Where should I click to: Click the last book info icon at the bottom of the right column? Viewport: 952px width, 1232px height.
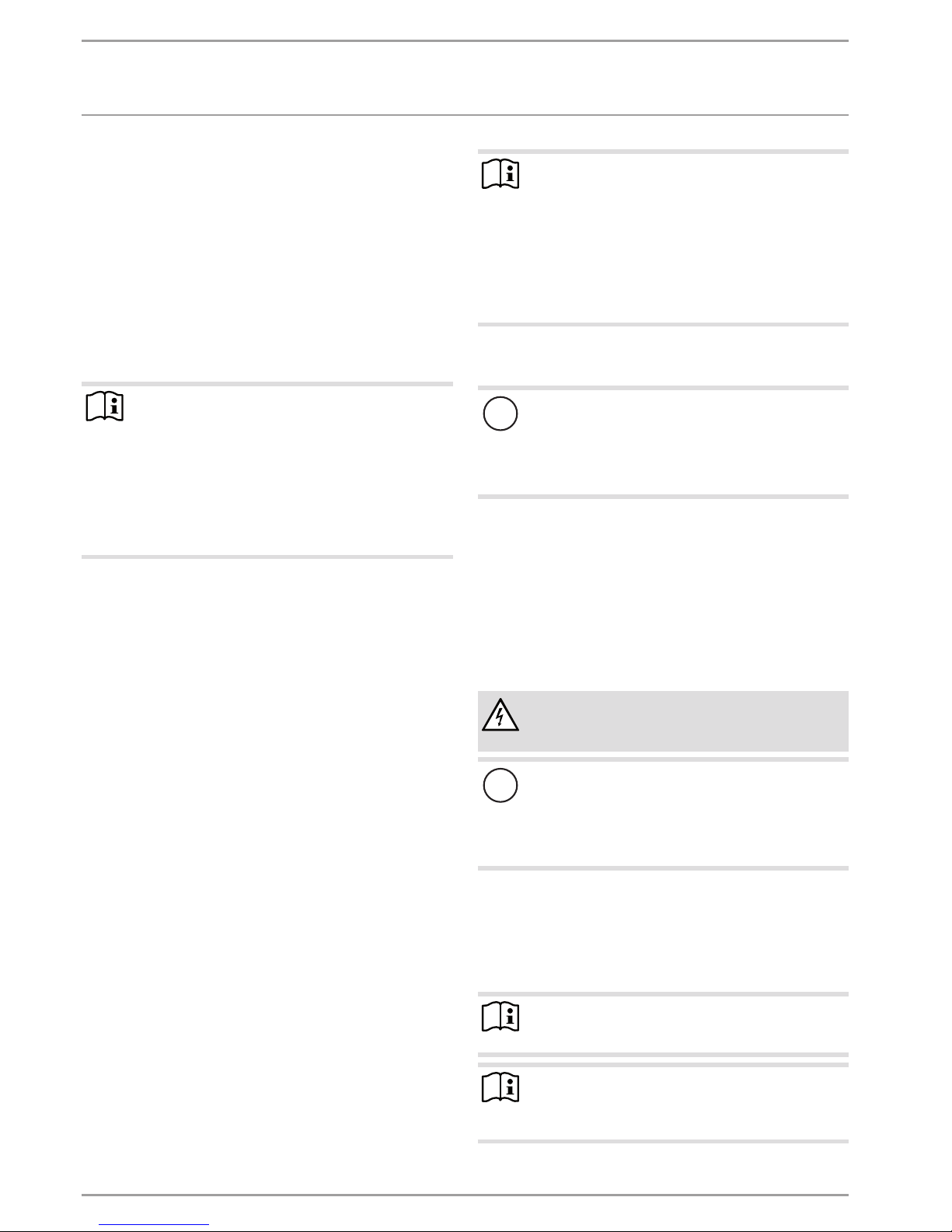point(500,1088)
